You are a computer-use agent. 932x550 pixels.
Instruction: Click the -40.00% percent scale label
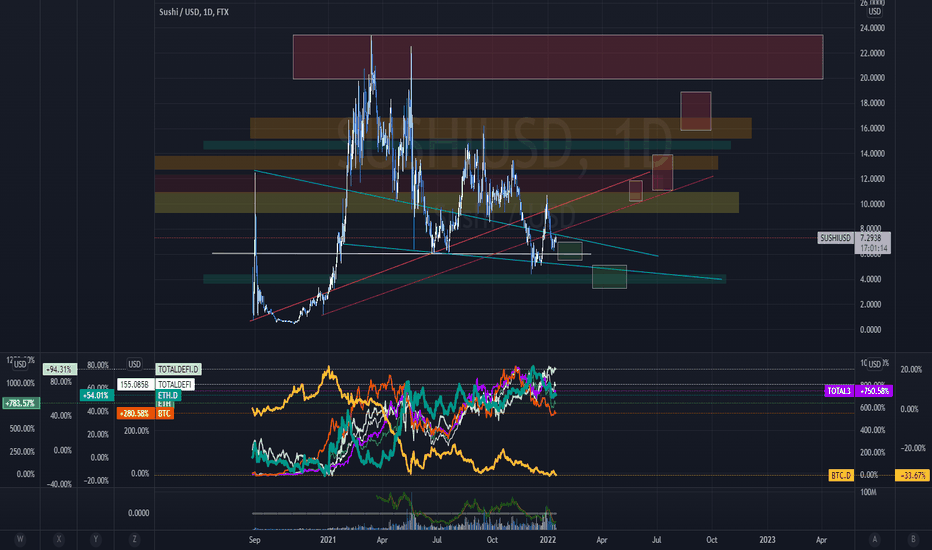59,484
